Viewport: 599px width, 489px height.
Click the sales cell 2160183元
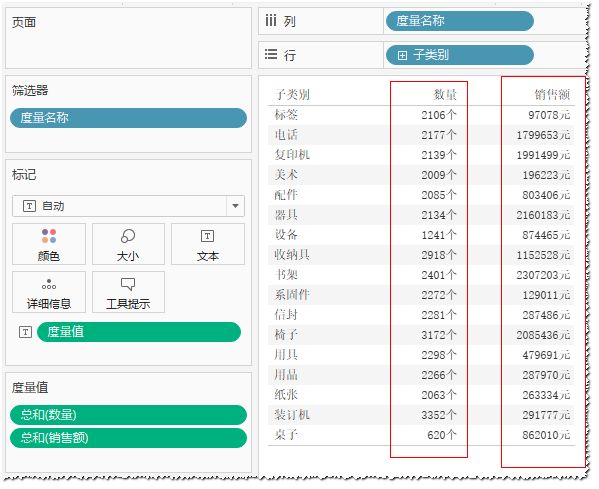click(543, 215)
